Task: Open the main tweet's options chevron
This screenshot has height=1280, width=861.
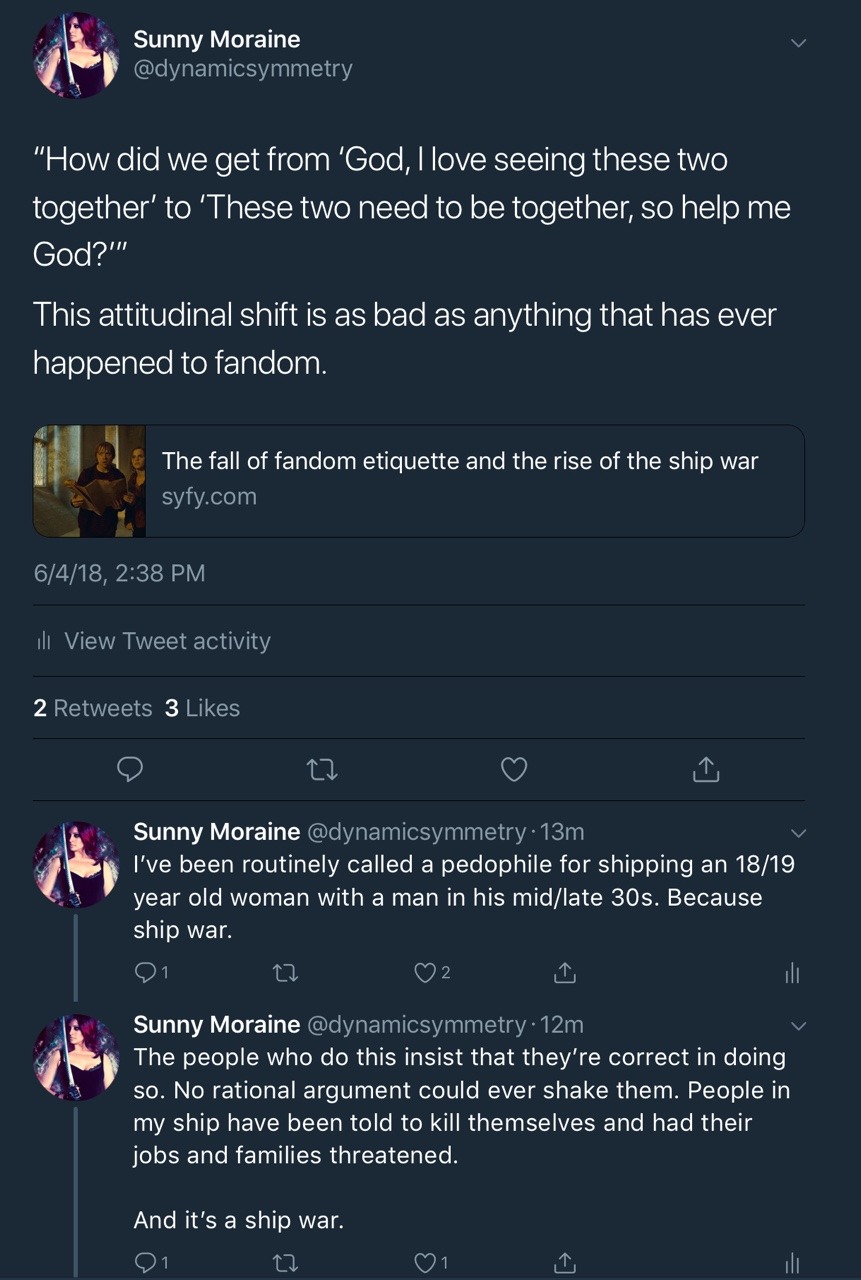Action: pos(797,43)
